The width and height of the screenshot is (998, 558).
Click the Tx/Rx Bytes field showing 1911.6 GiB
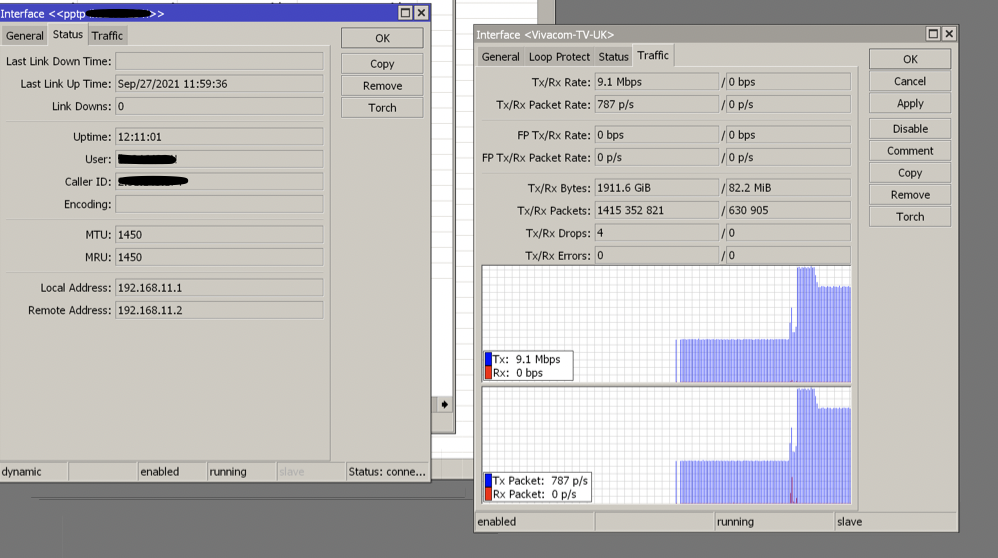[x=655, y=188]
